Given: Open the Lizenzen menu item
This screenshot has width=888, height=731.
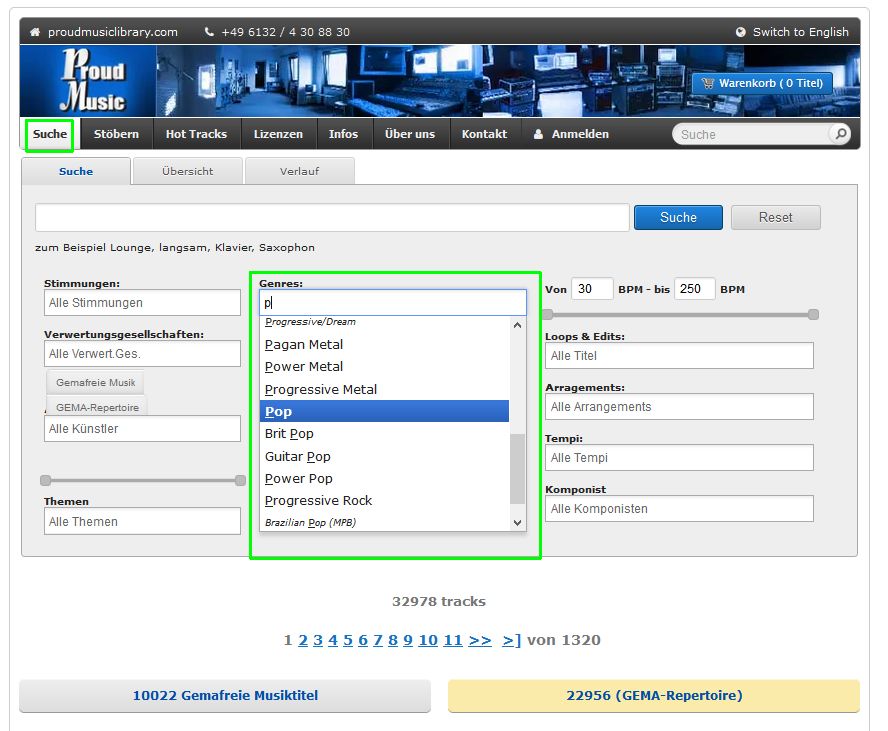Looking at the screenshot, I should (278, 134).
